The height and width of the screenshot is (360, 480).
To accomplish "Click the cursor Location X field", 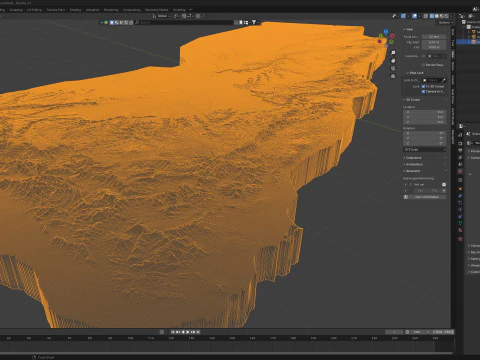I will pyautogui.click(x=425, y=112).
